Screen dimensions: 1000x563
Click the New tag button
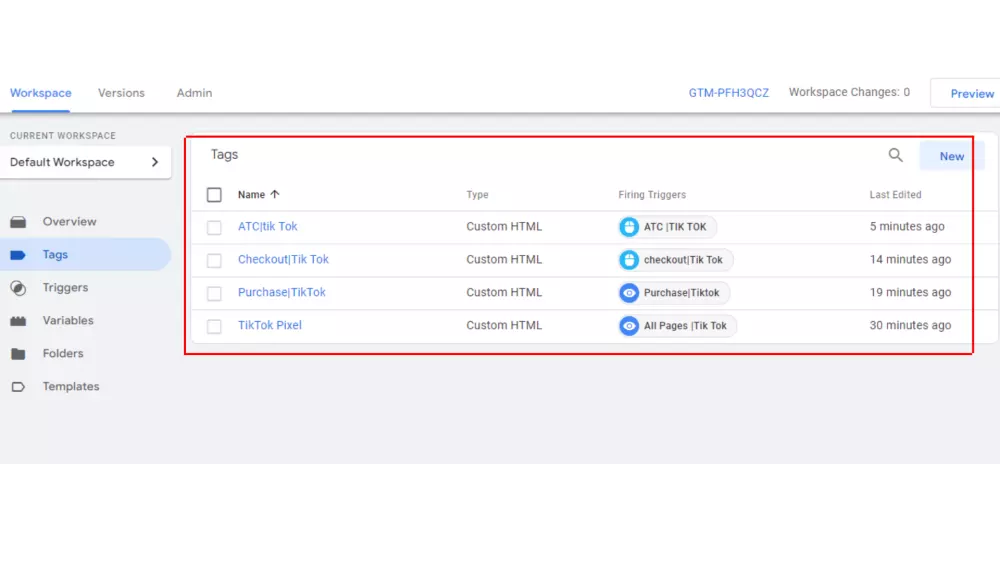(x=951, y=156)
